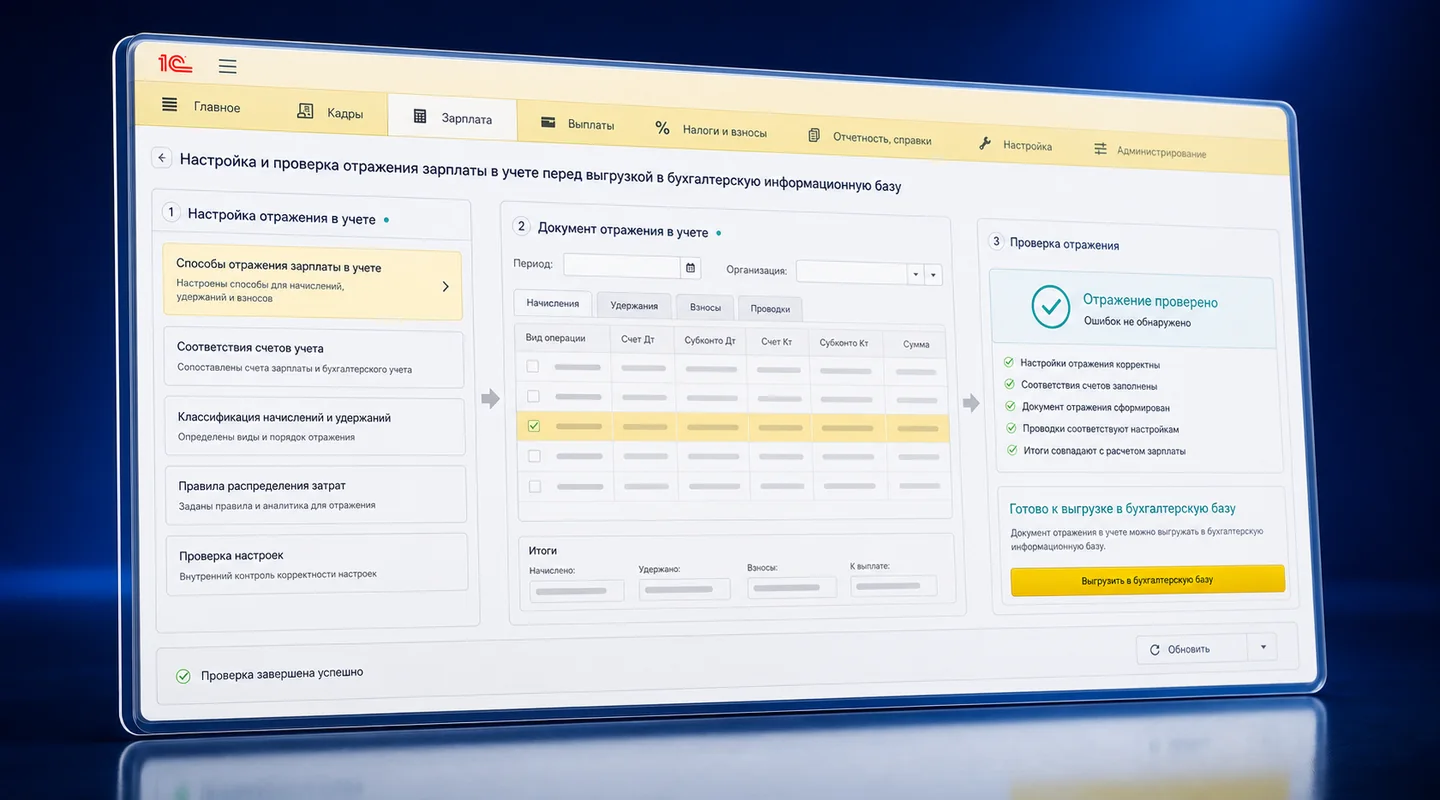Image resolution: width=1440 pixels, height=800 pixels.
Task: Click Проводки соответствуют настройкам check item
Action: (x=1092, y=429)
